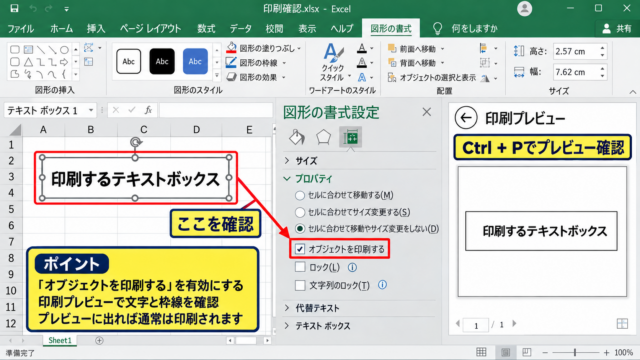Enable the ロック(L) checkbox
640x360 pixels.
tap(300, 267)
